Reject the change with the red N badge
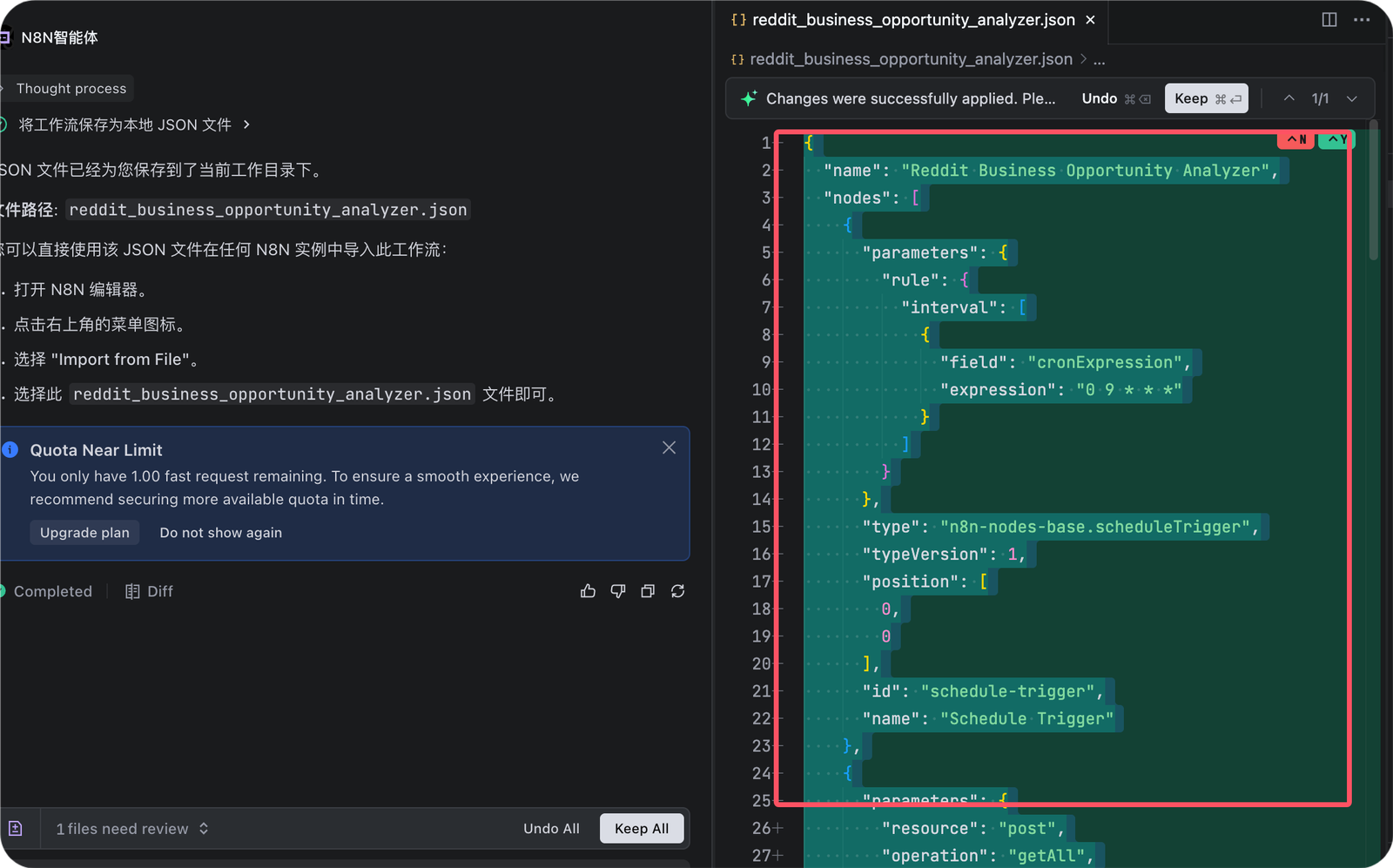The height and width of the screenshot is (868, 1393). tap(1296, 139)
